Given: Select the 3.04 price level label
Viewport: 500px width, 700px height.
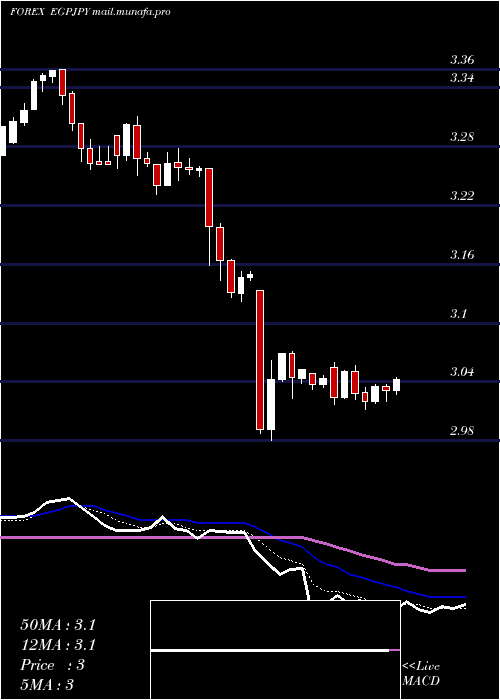Looking at the screenshot, I should (462, 372).
